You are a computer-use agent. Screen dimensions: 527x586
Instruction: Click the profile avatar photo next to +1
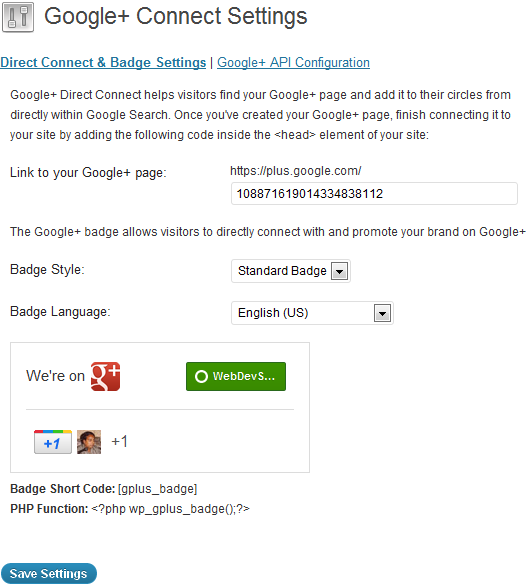[x=89, y=442]
